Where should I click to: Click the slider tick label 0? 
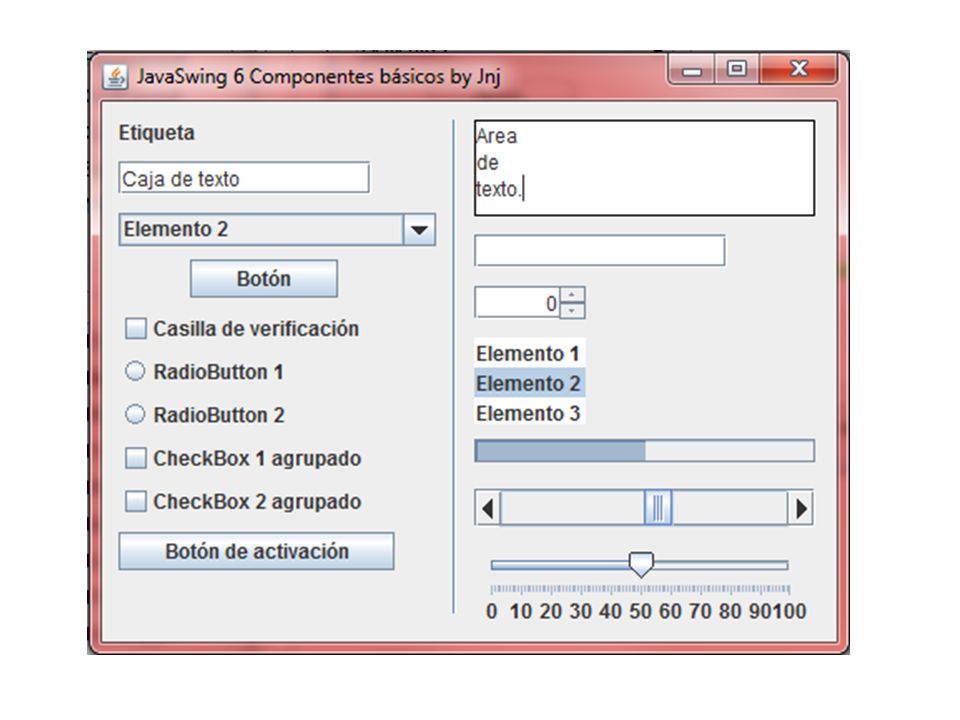pos(492,611)
